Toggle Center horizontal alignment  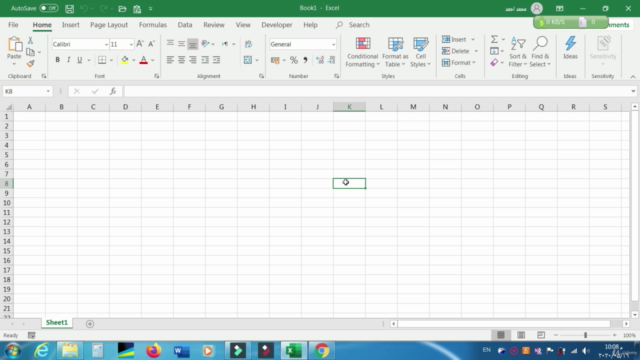click(181, 60)
